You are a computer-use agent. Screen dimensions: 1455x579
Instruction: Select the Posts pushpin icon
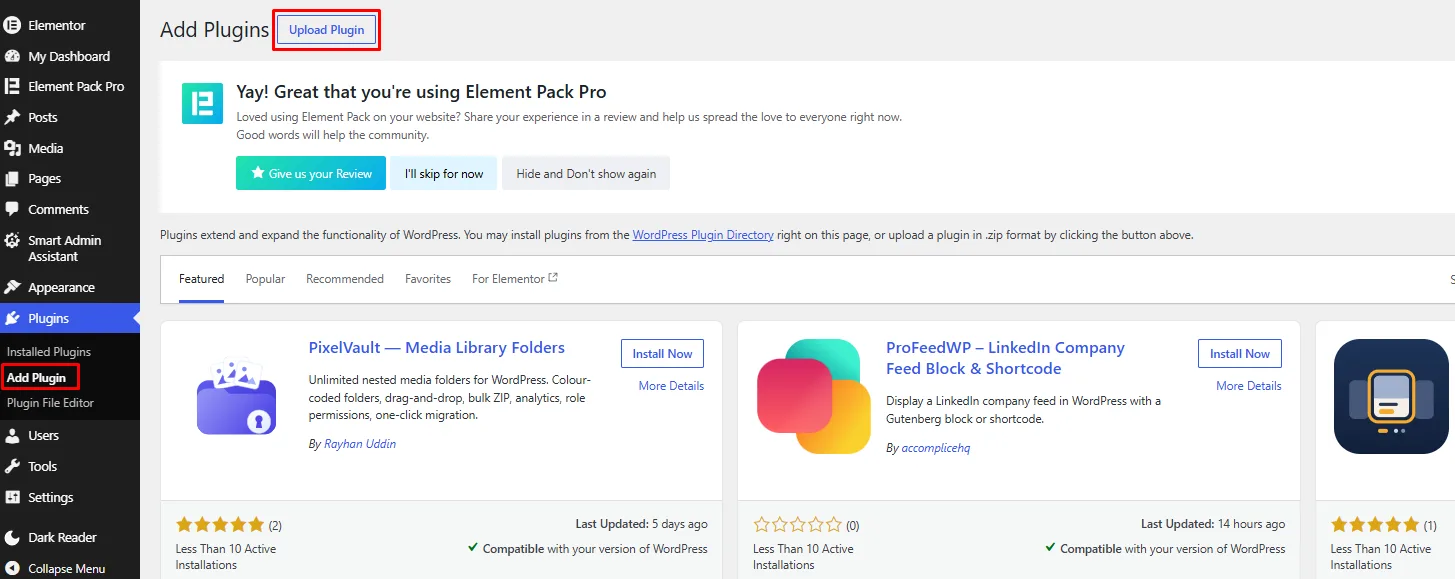tap(12, 117)
